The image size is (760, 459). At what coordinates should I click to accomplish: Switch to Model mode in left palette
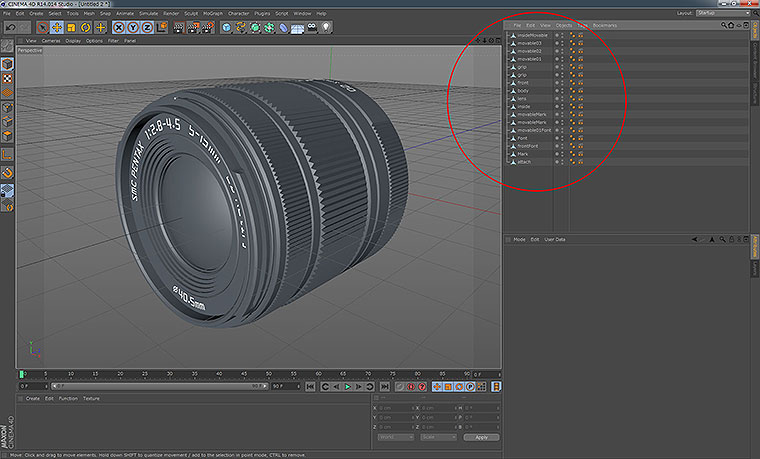7,64
